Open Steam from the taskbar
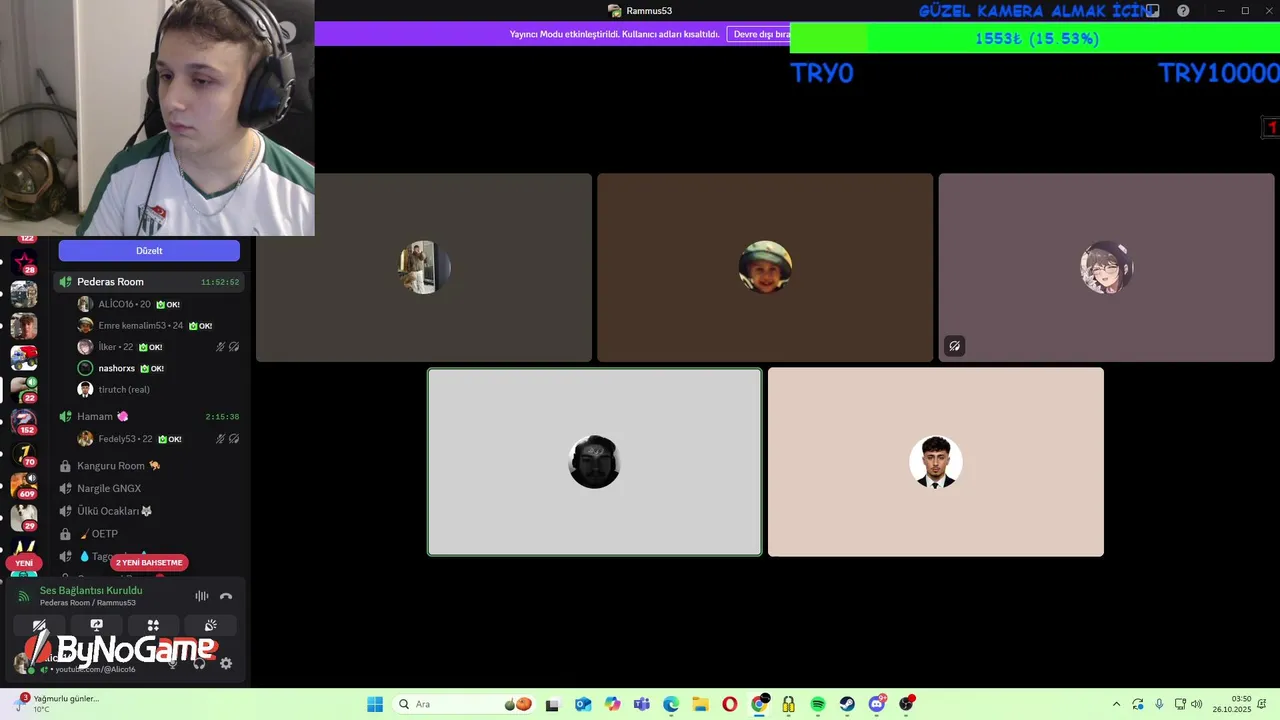Screen dimensions: 1280x720 (x=847, y=704)
